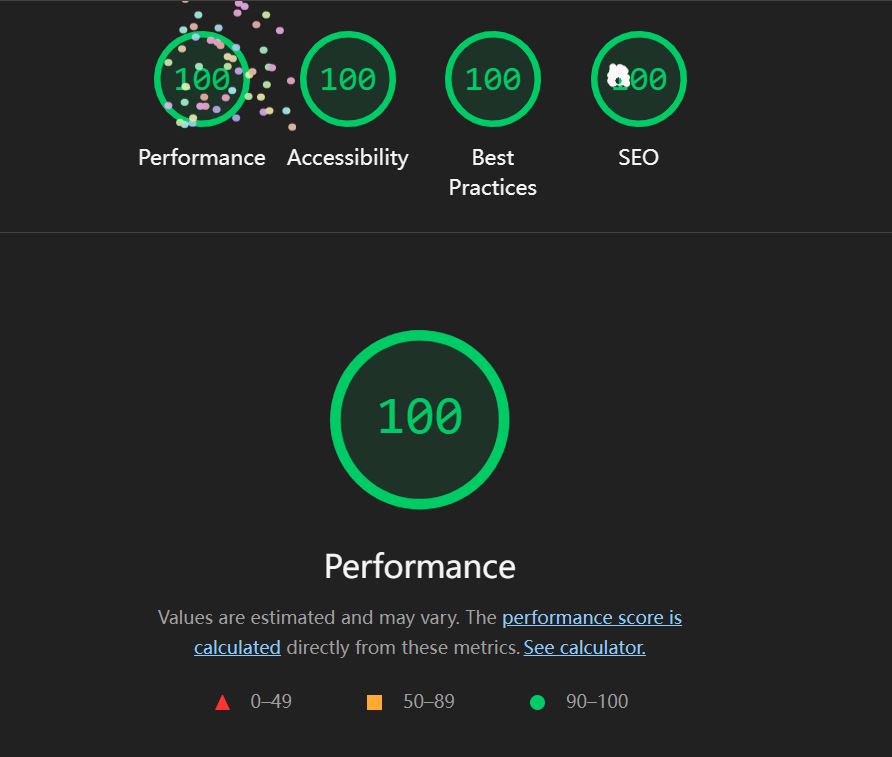
Task: Click the "90–100" score range text
Action: click(x=597, y=701)
